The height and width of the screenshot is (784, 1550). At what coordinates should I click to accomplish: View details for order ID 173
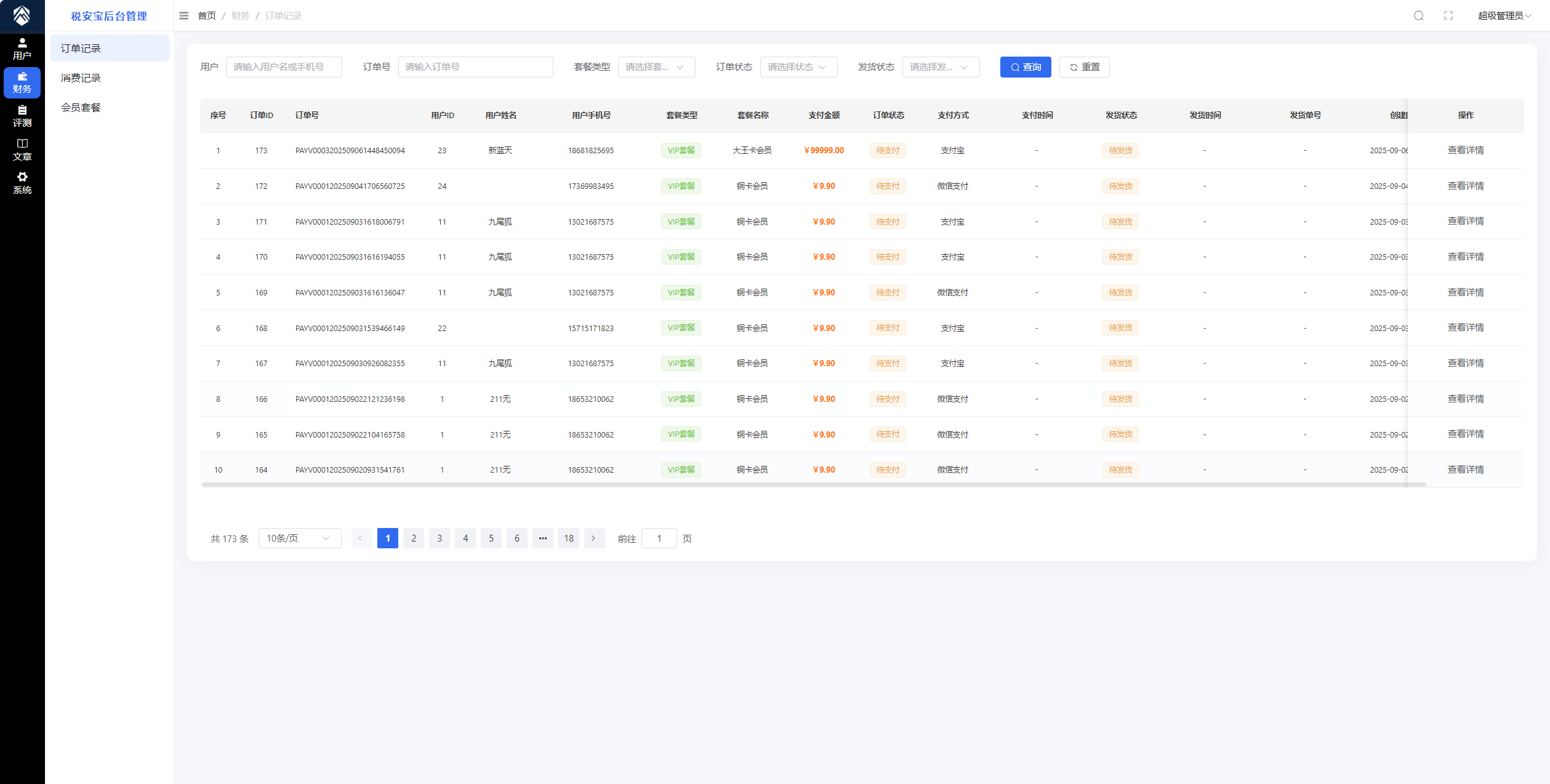(x=1465, y=150)
